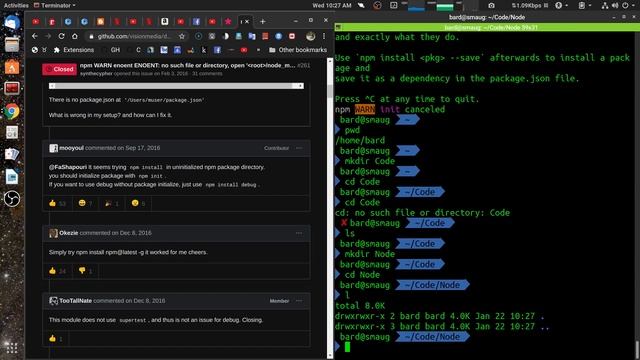Open the clock showing Wed 10:27 AM
This screenshot has width=640, height=360.
coord(331,5)
